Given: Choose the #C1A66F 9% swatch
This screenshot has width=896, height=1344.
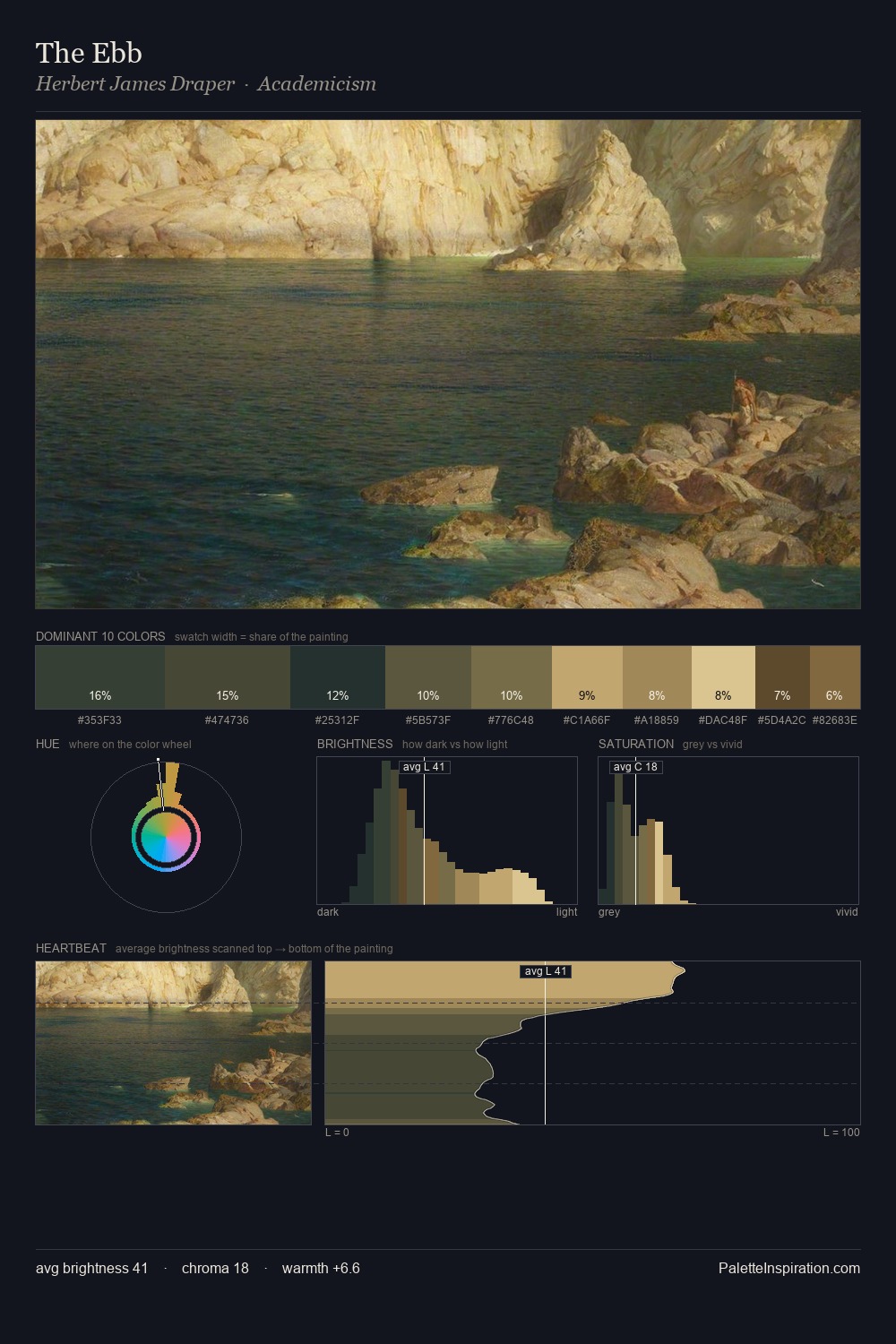Looking at the screenshot, I should pyautogui.click(x=587, y=677).
